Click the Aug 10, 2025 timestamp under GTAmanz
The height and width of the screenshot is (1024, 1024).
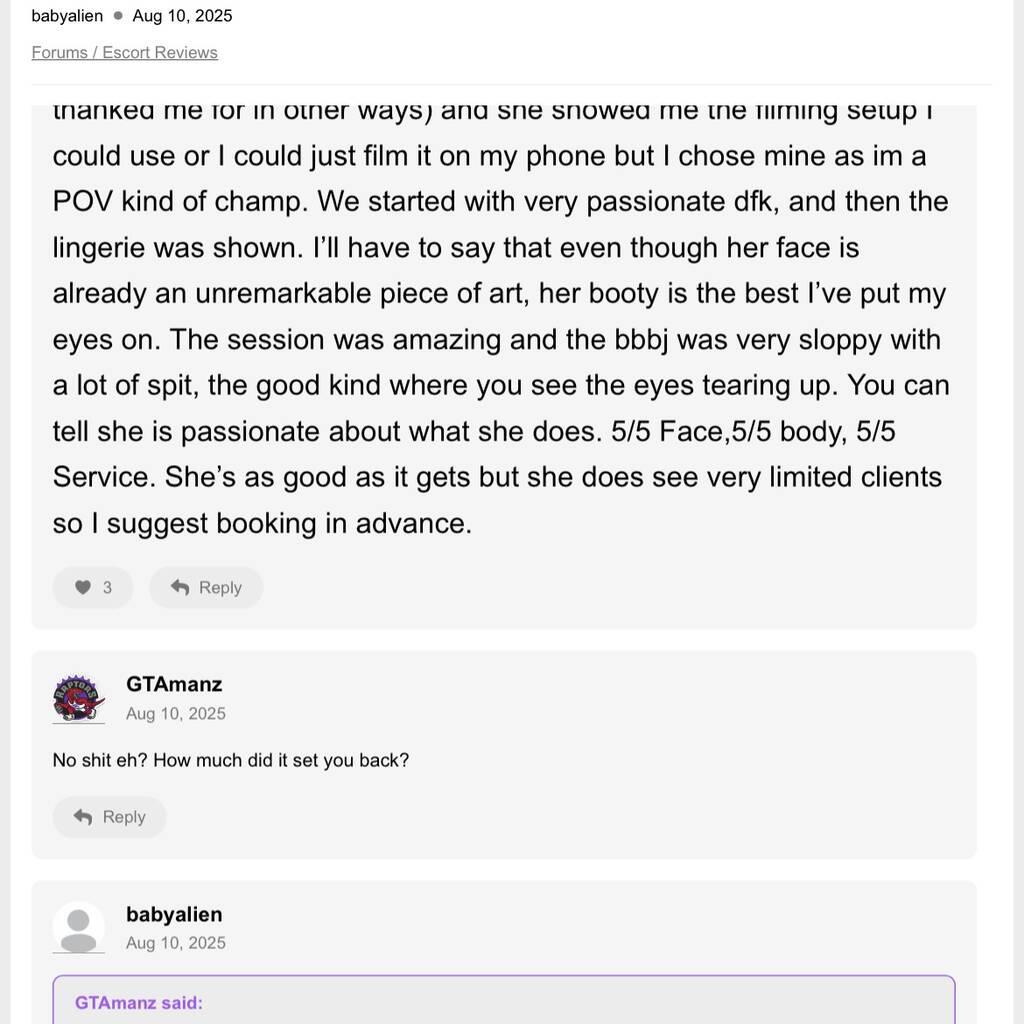[176, 714]
